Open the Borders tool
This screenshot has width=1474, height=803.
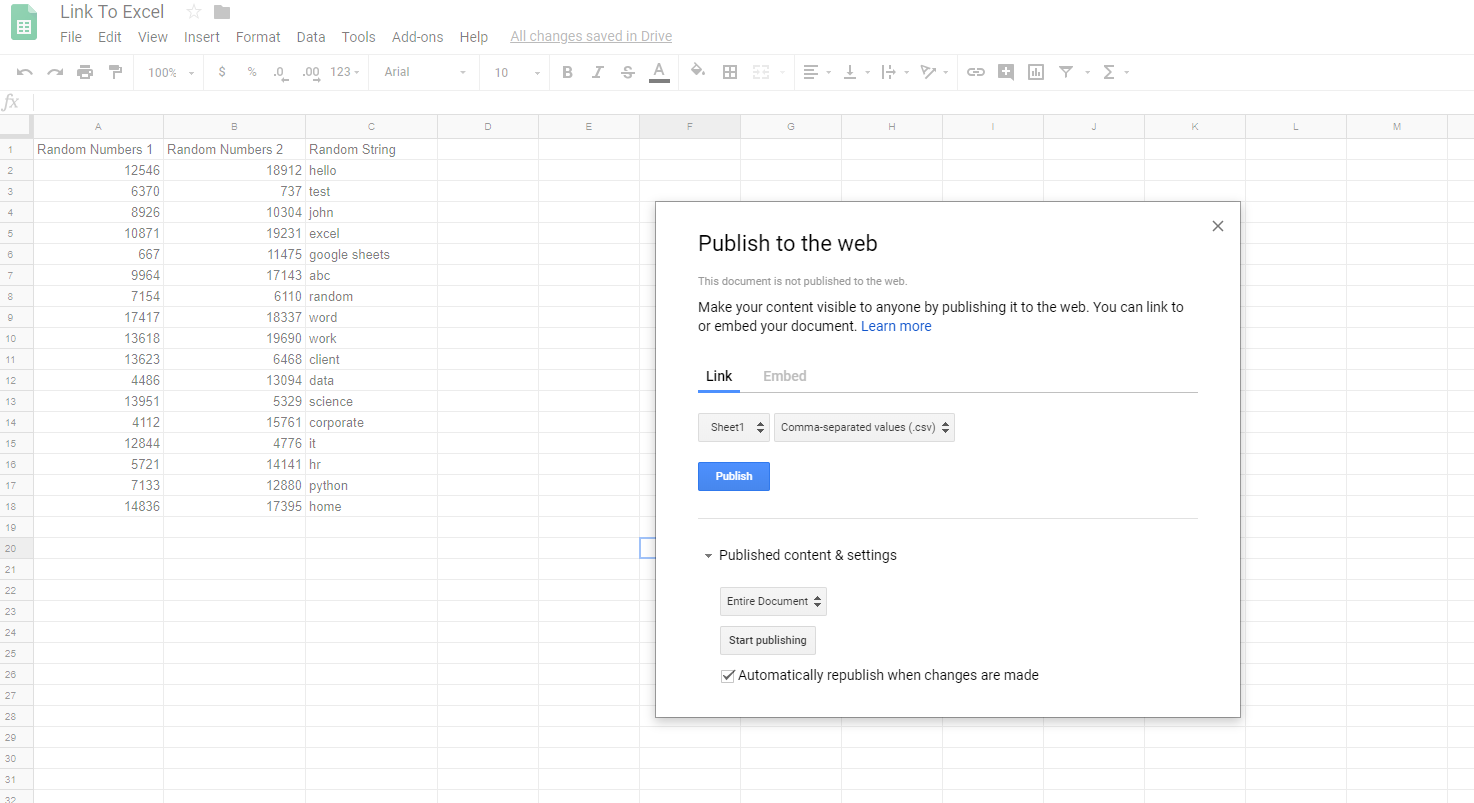tap(730, 72)
